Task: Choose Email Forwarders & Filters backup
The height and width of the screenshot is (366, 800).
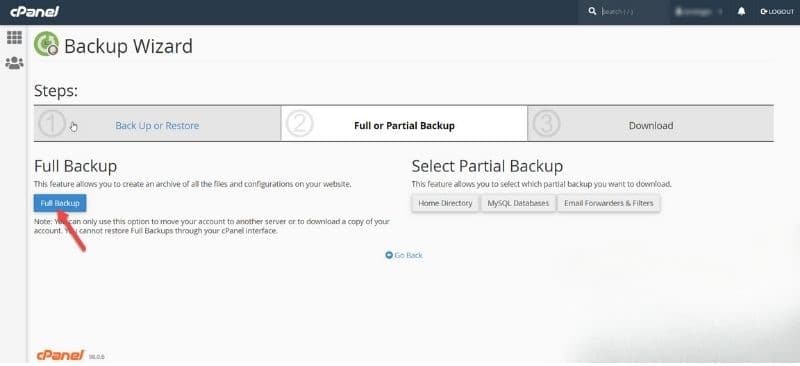Action: pyautogui.click(x=609, y=203)
